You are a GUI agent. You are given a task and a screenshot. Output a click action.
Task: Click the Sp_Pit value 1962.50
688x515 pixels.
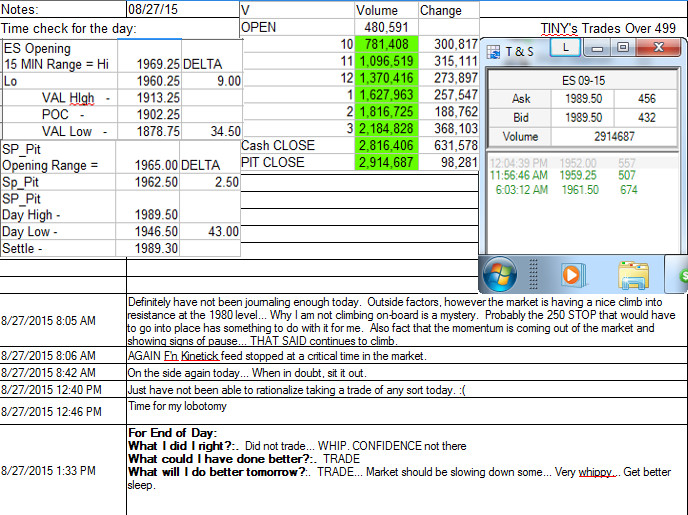point(148,182)
